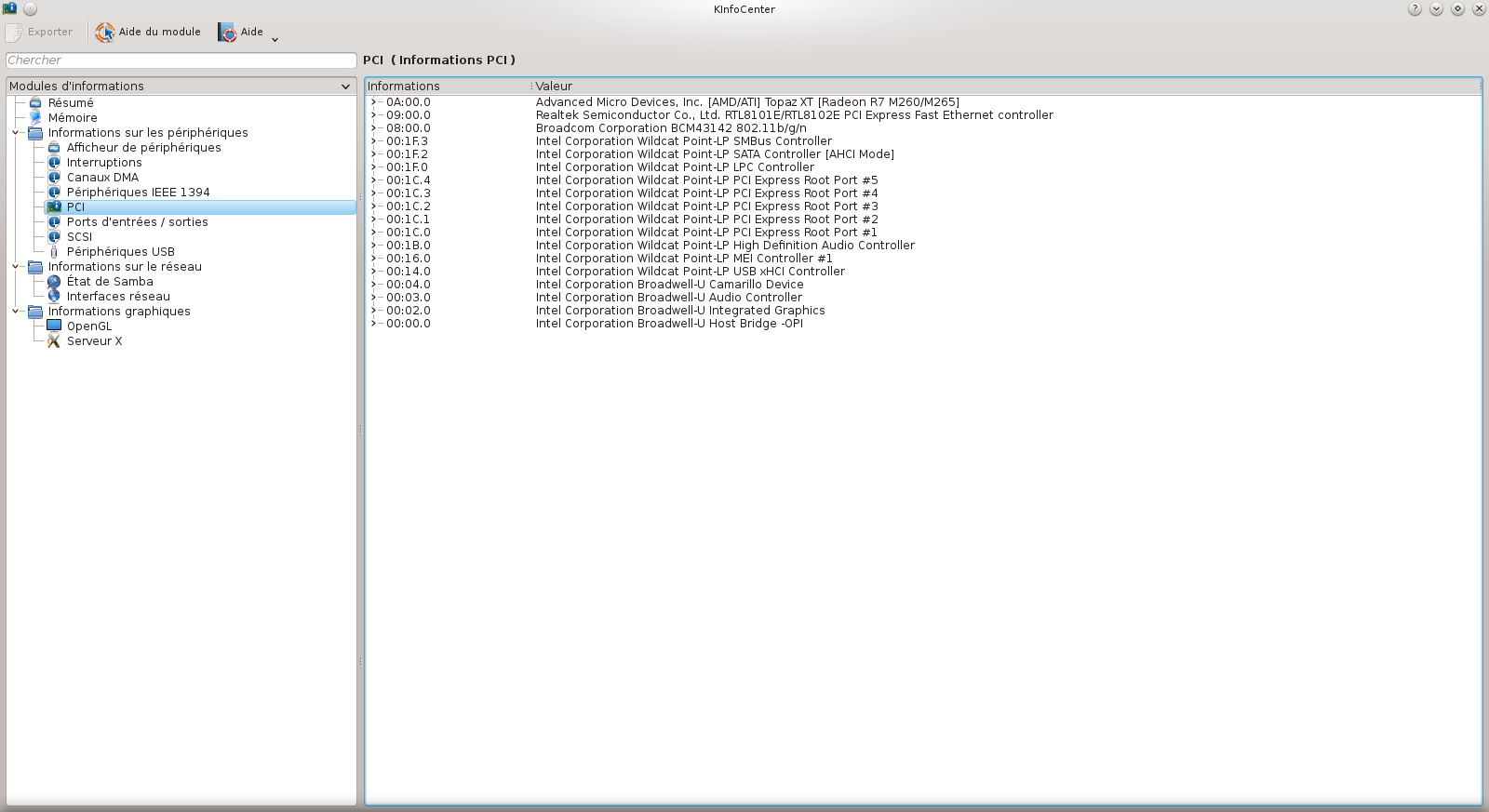Screen dimensions: 1489x812
Task: Click the OpenGL monitor icon
Action: pyautogui.click(x=54, y=326)
